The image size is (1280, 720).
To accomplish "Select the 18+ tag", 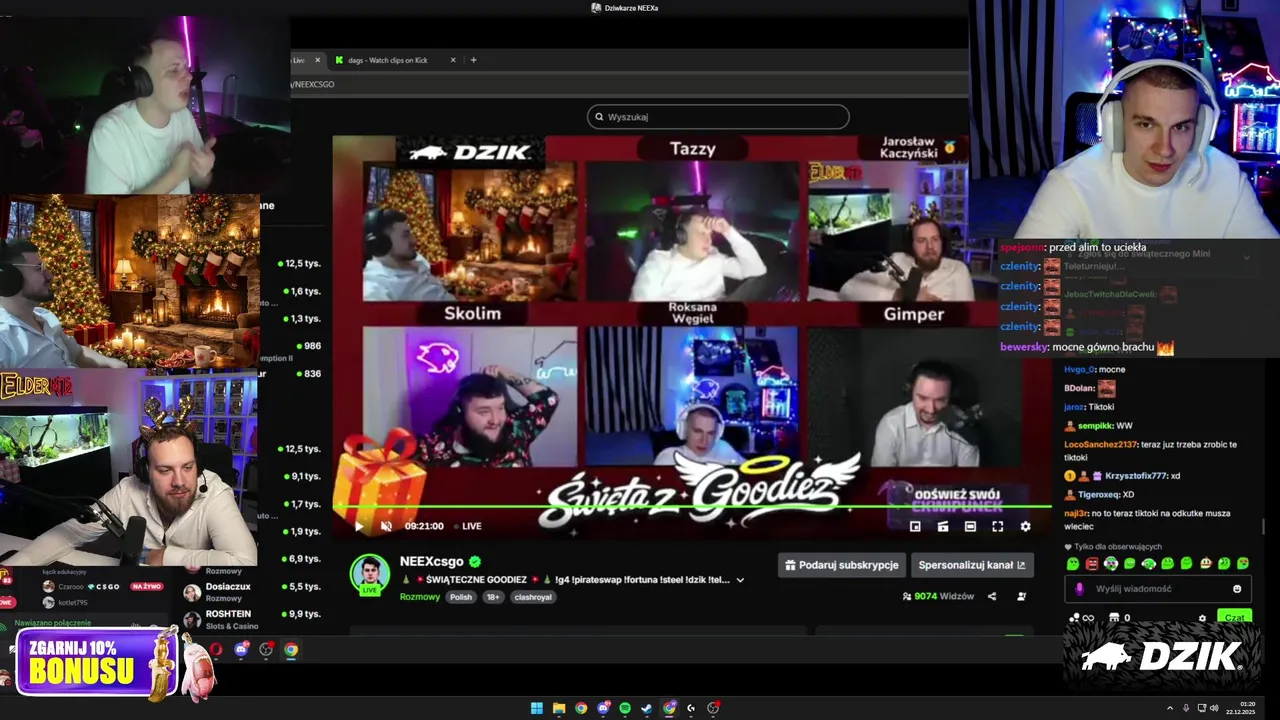I will coord(493,597).
